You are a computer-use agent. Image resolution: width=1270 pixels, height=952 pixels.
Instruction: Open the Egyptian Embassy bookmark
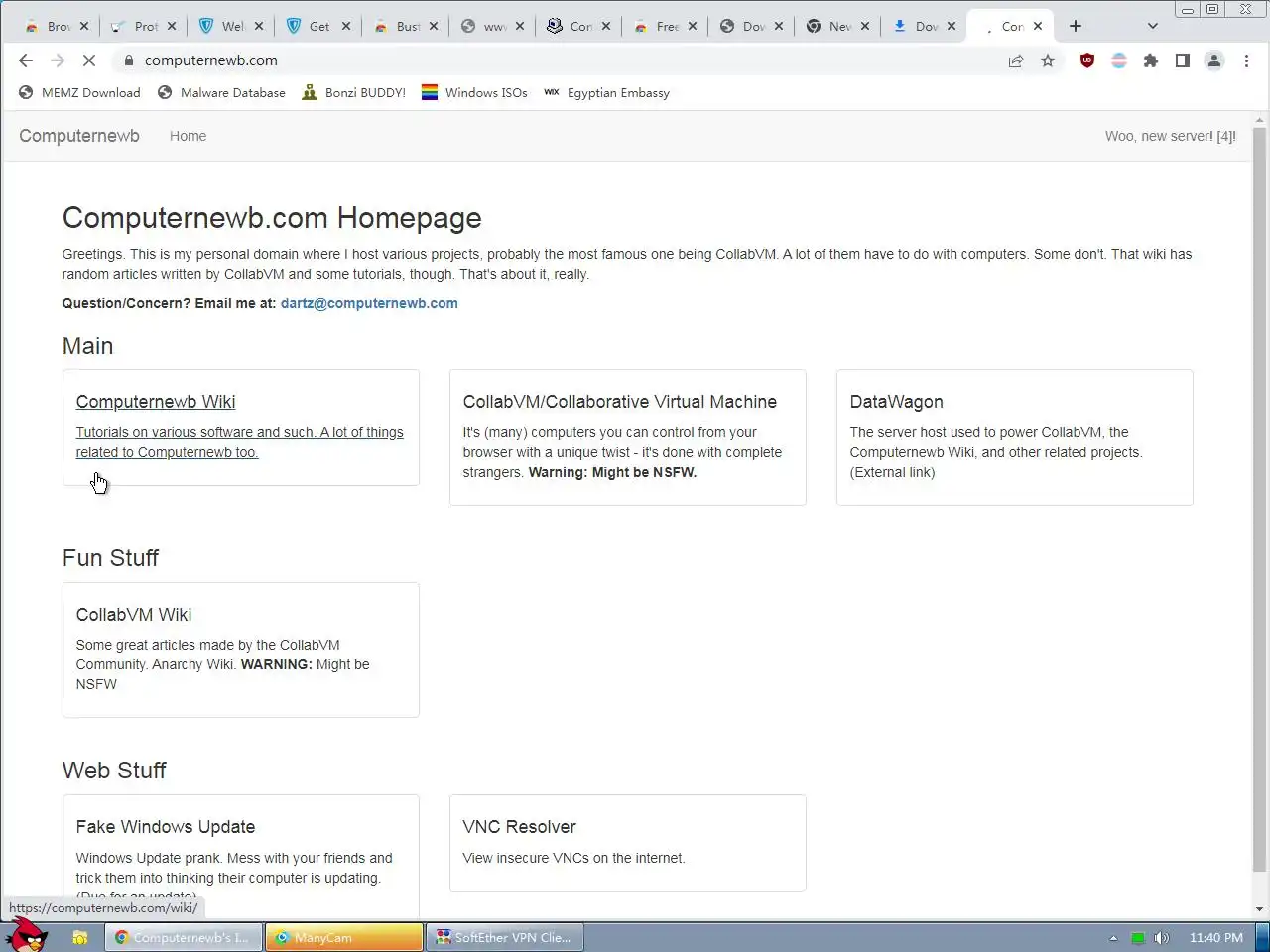[607, 92]
